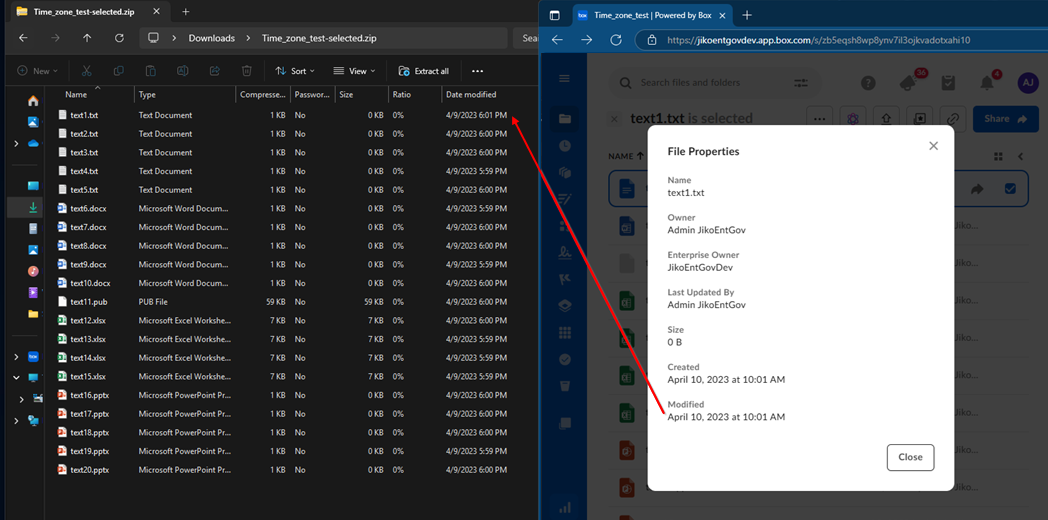Click Downloads in Explorer address breadcrumb
Image resolution: width=1048 pixels, height=520 pixels.
(211, 38)
